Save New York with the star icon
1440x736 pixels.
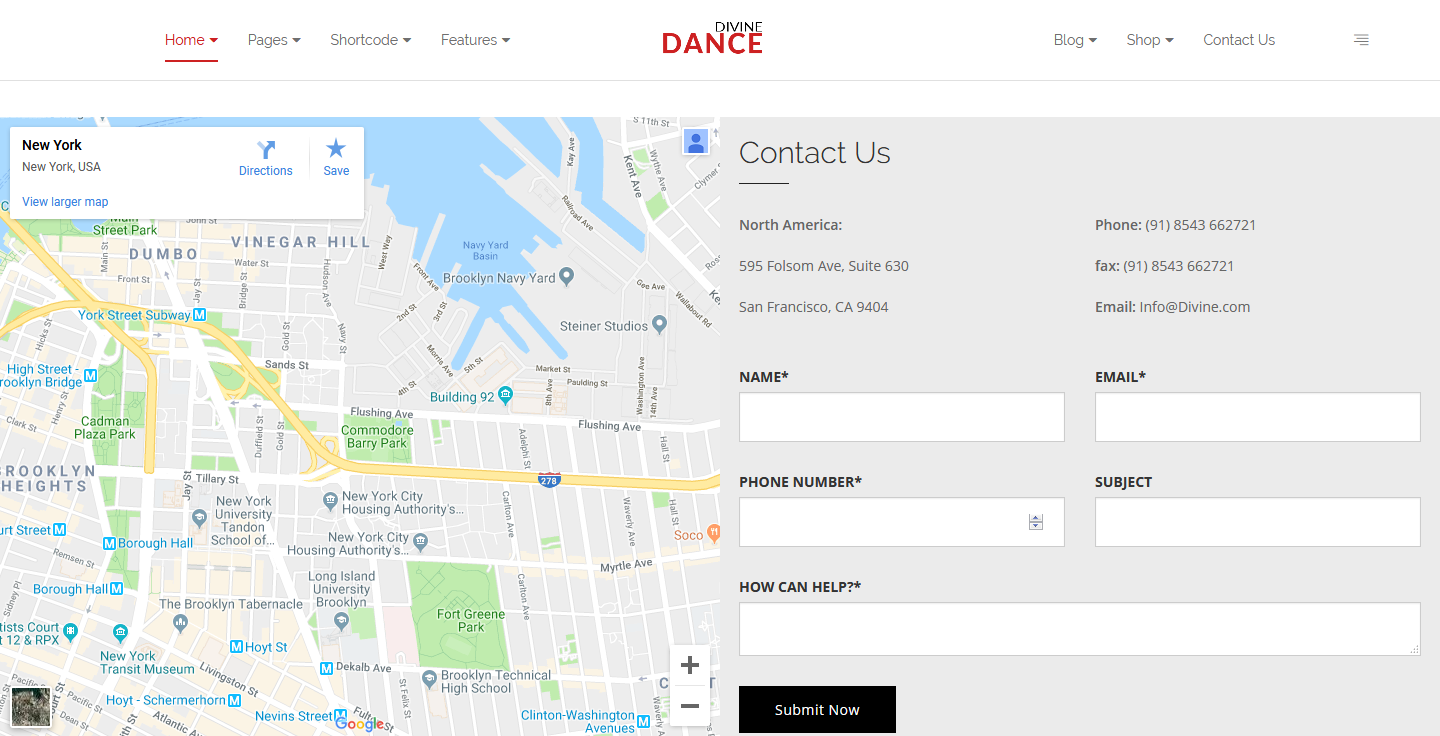(x=336, y=149)
